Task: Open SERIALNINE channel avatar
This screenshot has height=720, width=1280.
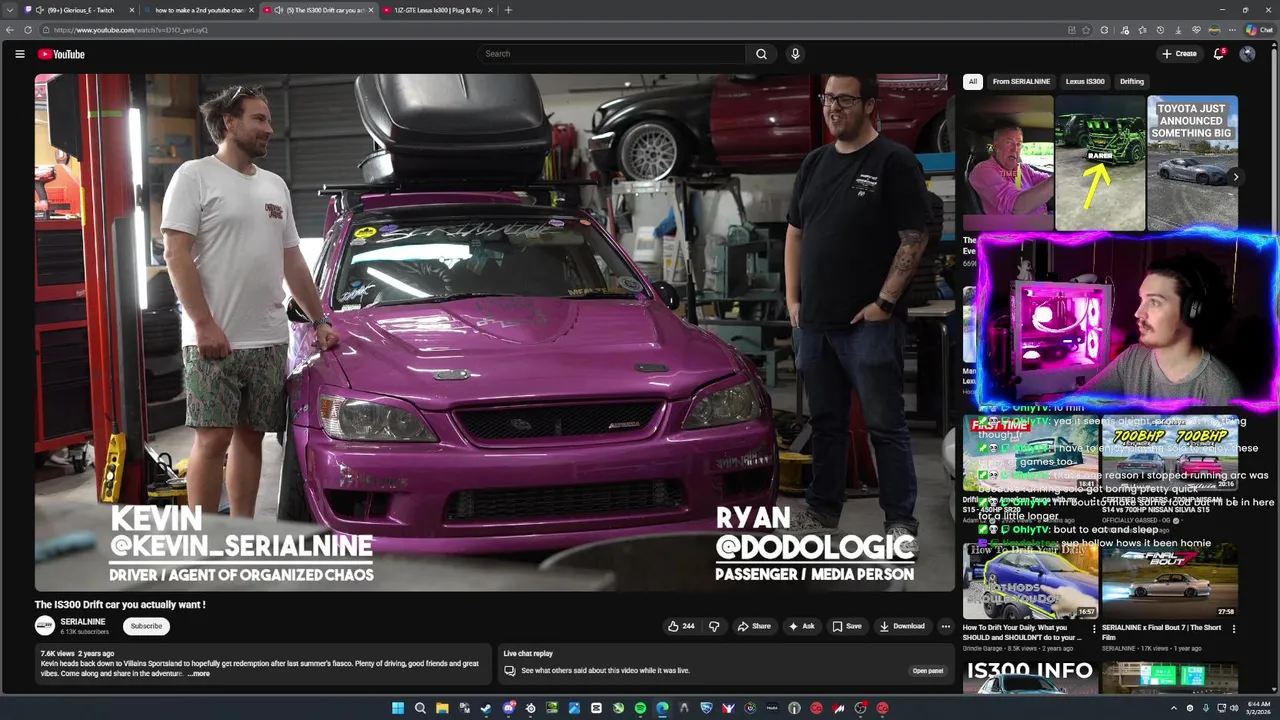Action: pyautogui.click(x=44, y=626)
